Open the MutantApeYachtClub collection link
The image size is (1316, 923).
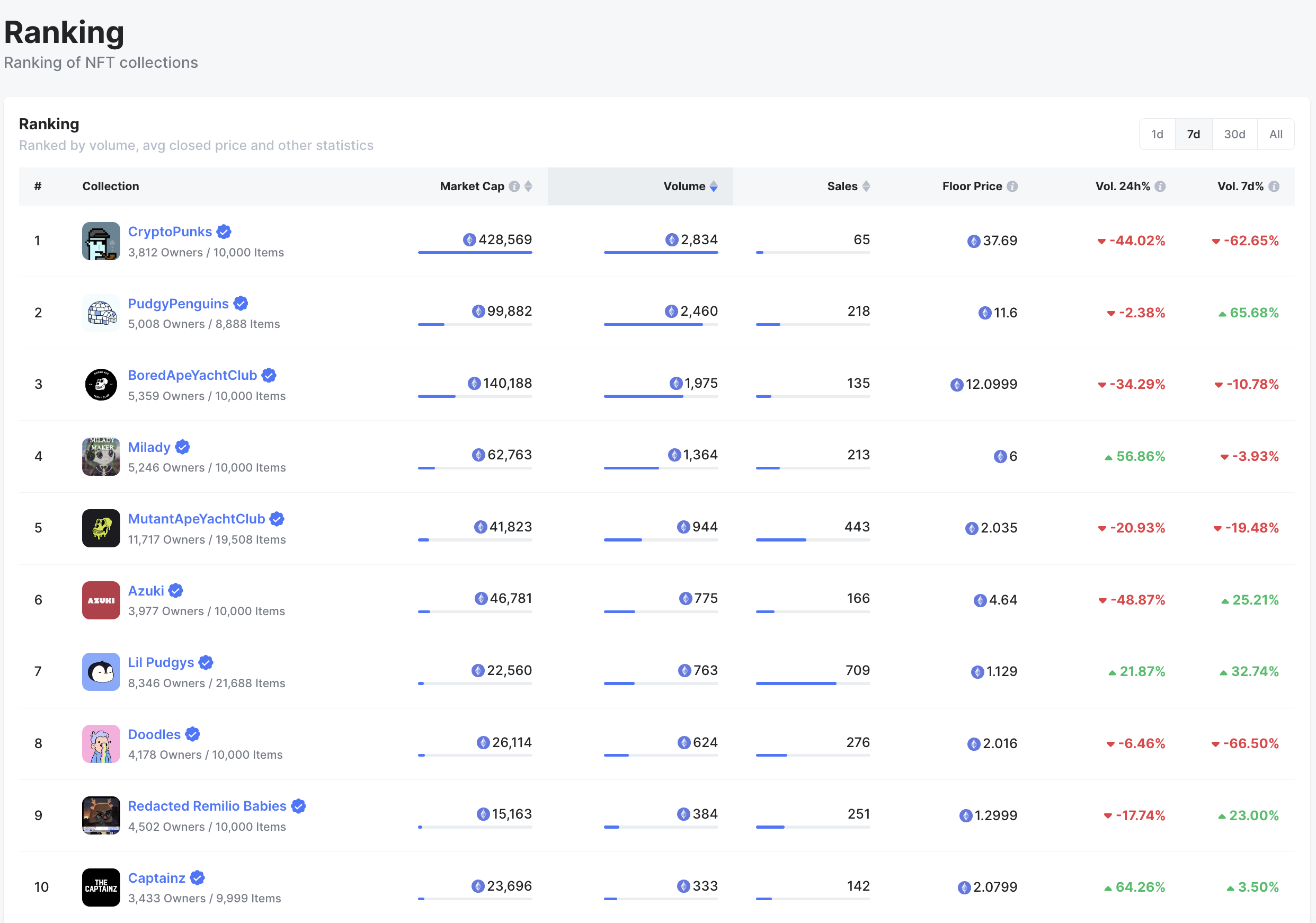(x=197, y=519)
